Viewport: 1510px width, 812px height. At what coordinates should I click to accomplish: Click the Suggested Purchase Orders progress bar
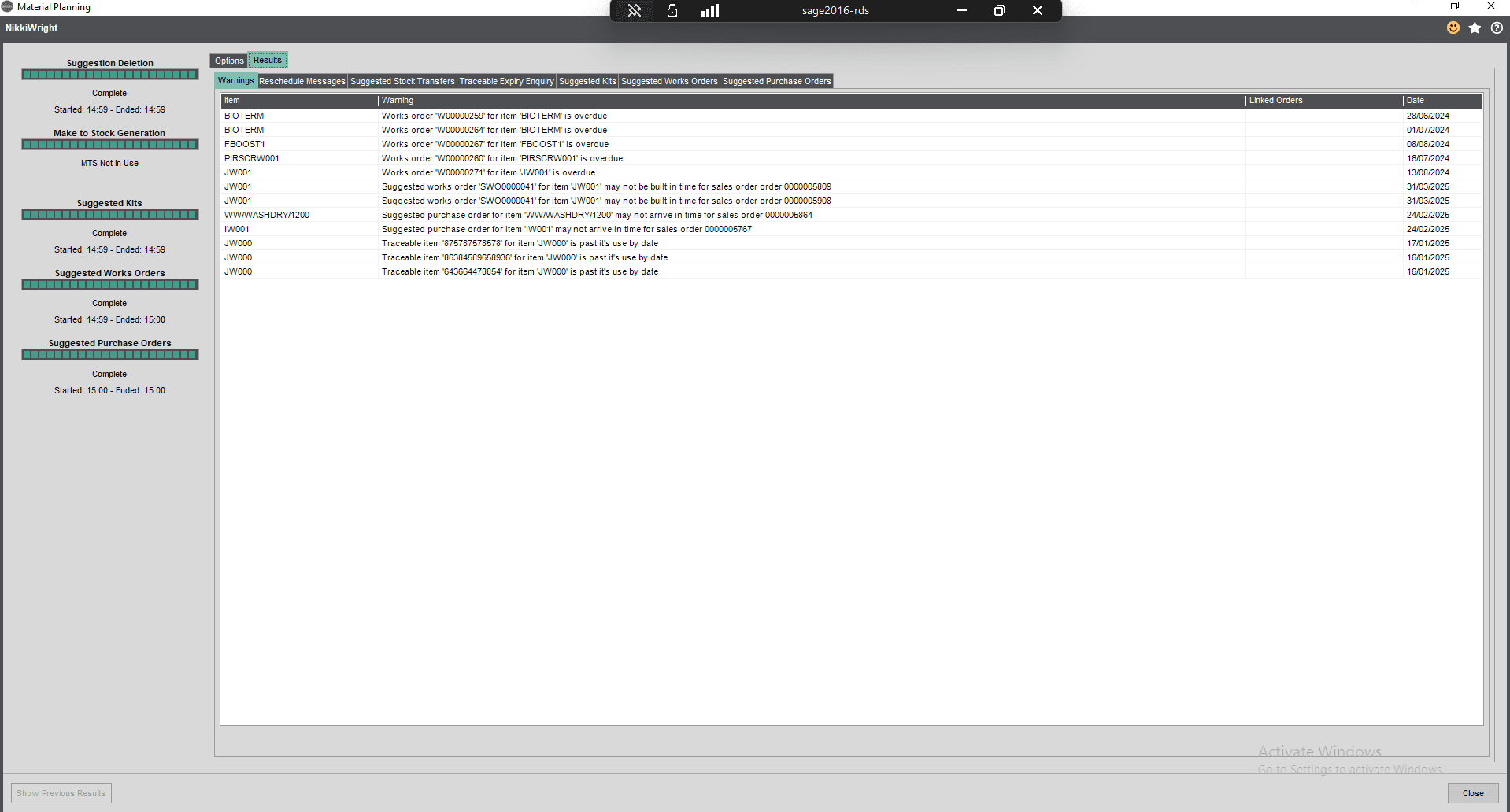pos(110,355)
